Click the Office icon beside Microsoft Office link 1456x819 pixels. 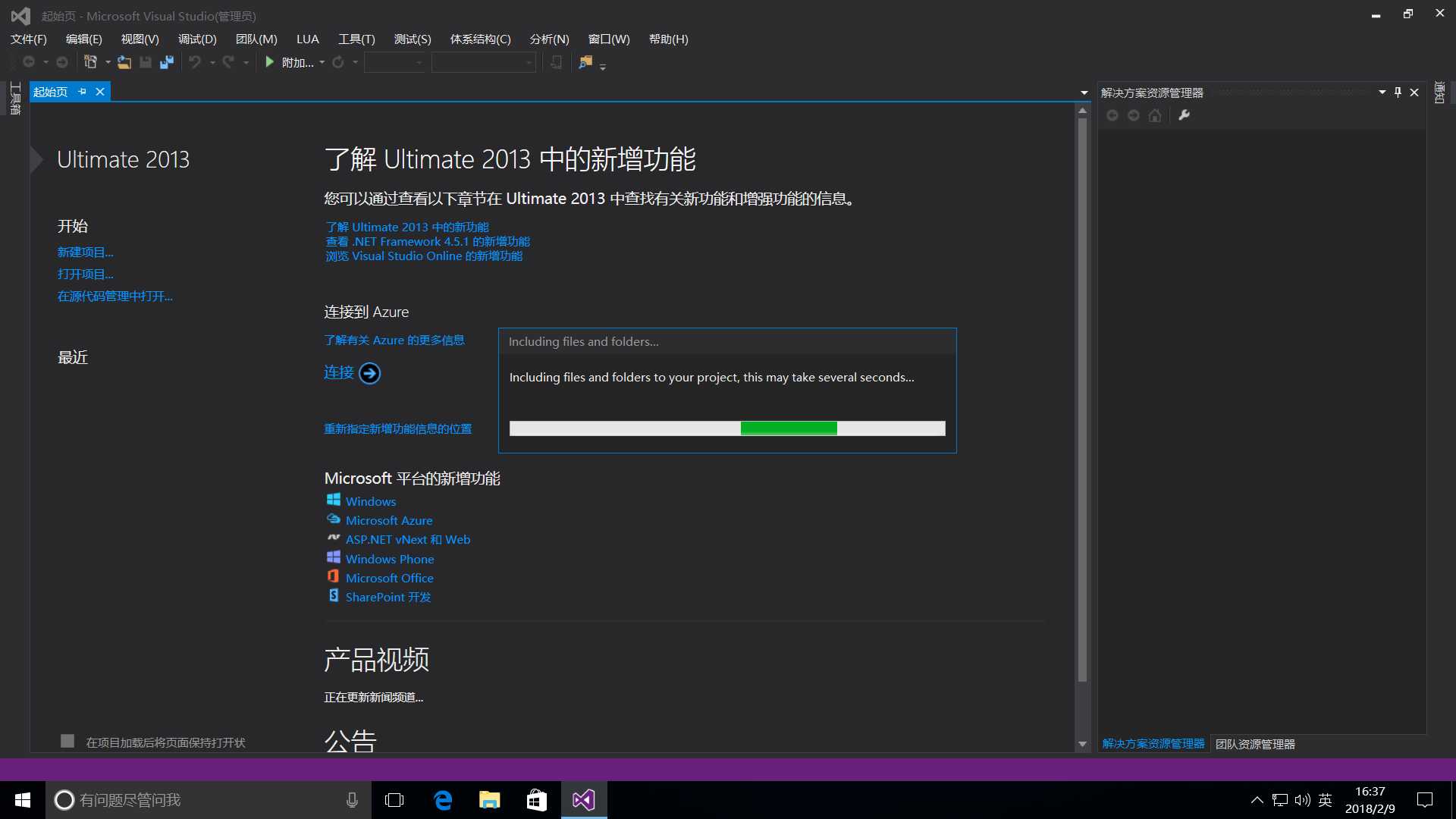tap(334, 576)
